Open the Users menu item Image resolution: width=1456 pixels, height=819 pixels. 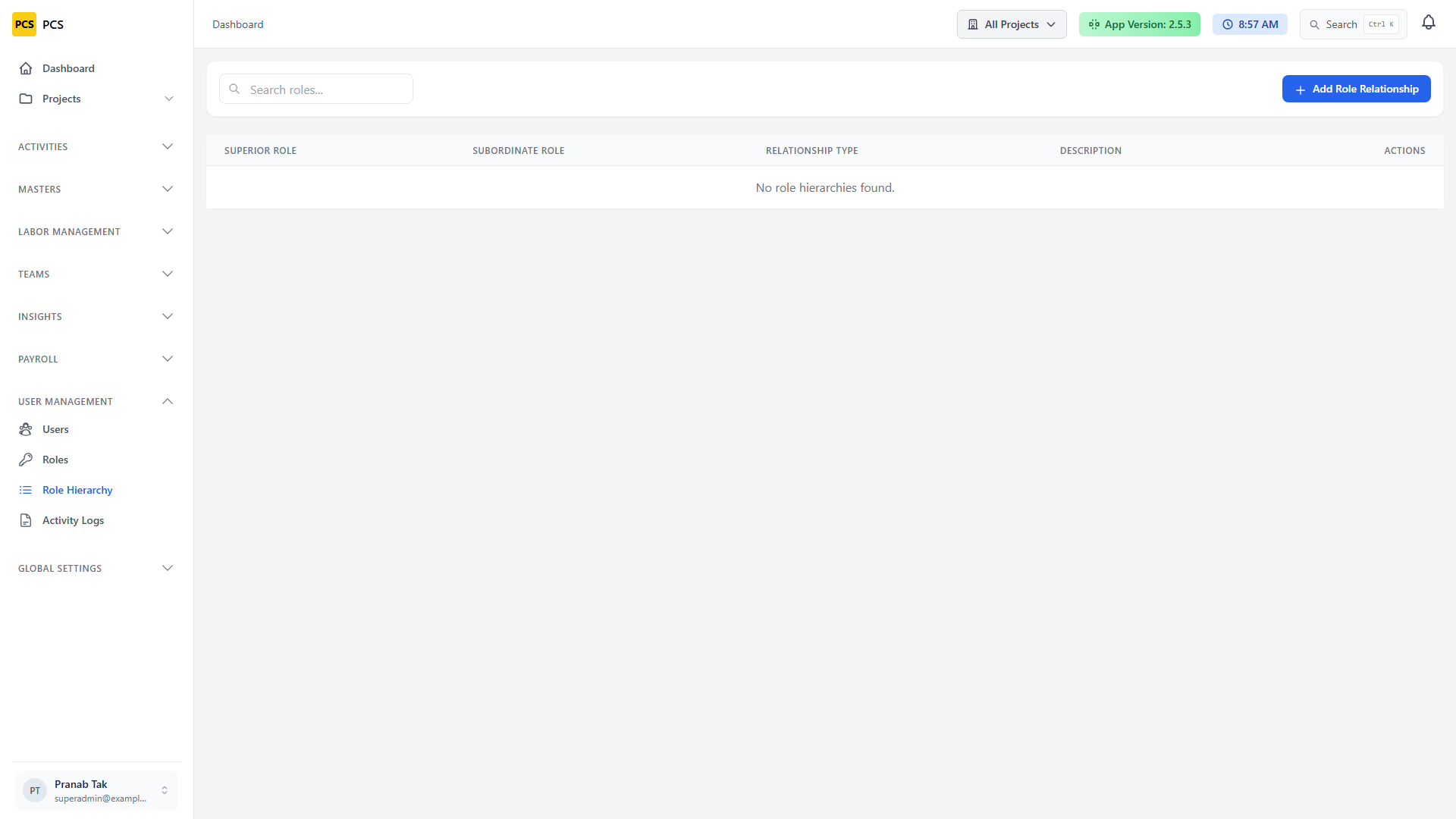(x=96, y=429)
